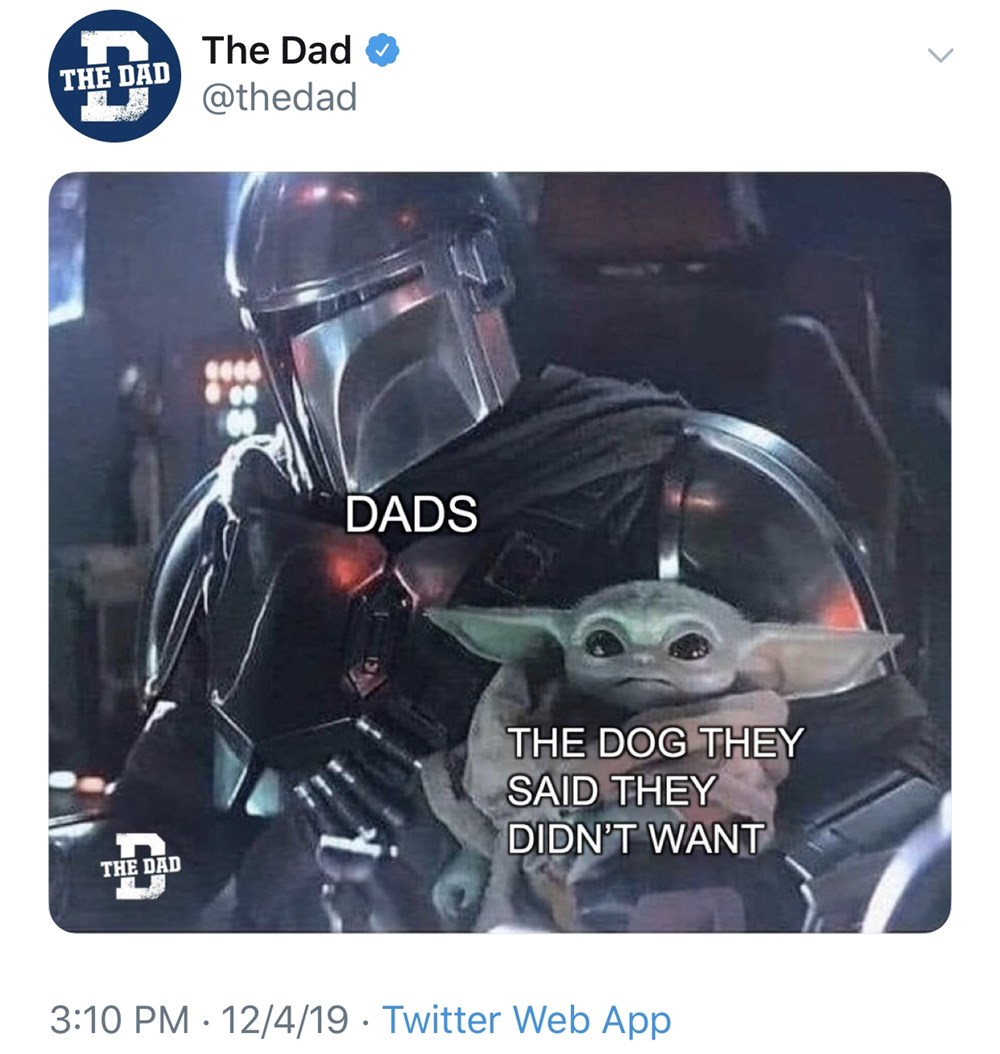This screenshot has width=1000, height=1054.
Task: Select the 12/4/19 tweet date
Action: tap(284, 1019)
